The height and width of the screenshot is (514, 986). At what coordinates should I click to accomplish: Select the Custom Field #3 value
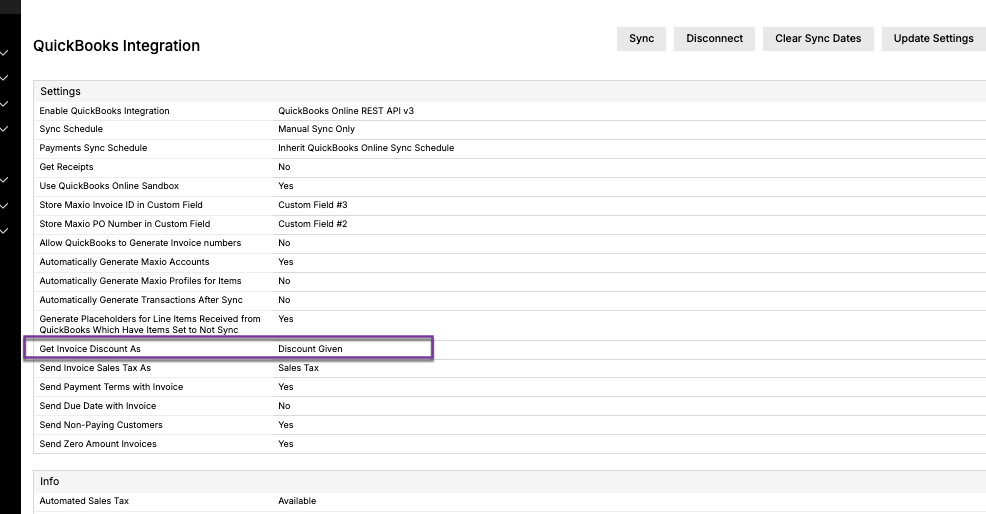pyautogui.click(x=313, y=204)
